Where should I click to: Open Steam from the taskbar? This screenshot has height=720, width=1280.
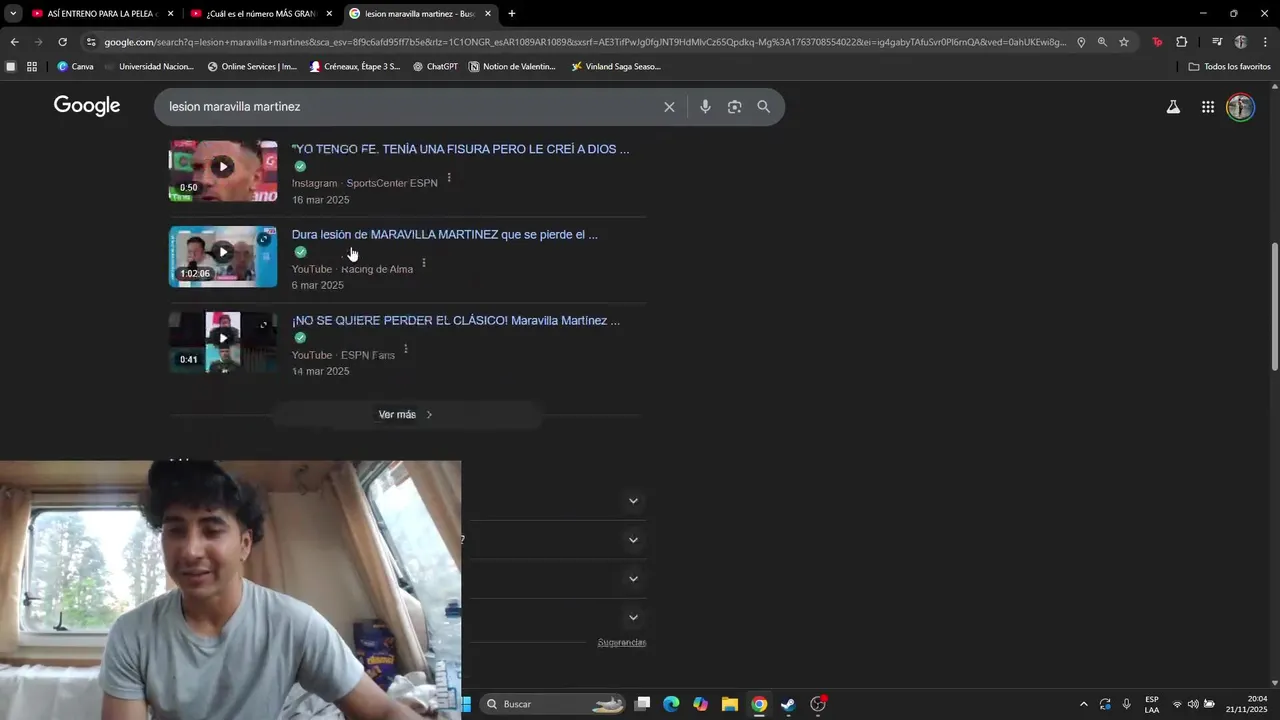pyautogui.click(x=788, y=704)
